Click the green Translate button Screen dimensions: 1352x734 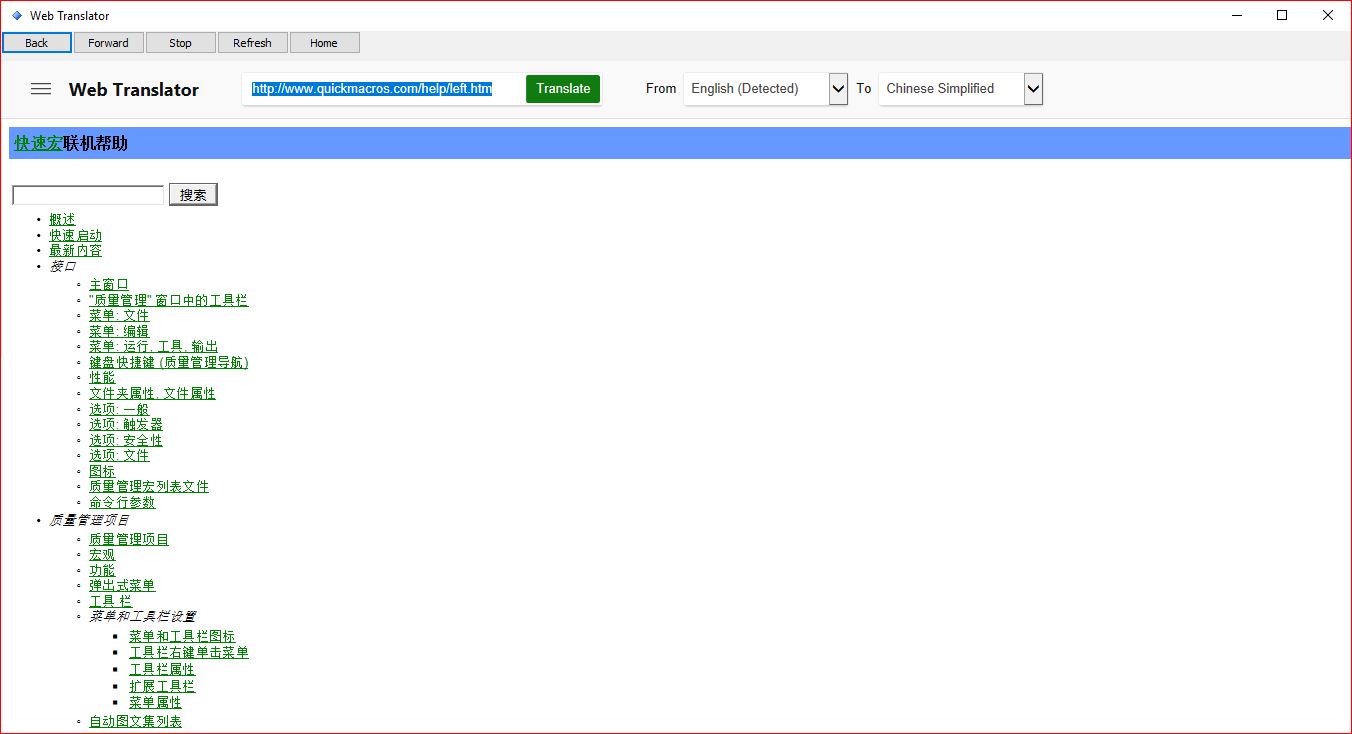tap(563, 89)
